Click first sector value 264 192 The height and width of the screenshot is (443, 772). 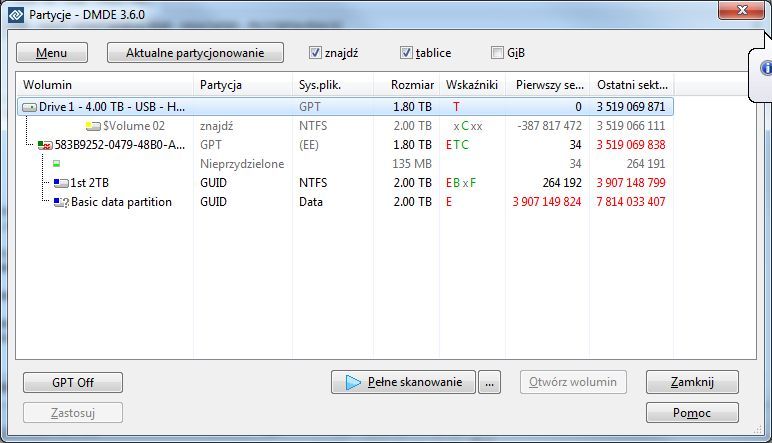click(562, 183)
